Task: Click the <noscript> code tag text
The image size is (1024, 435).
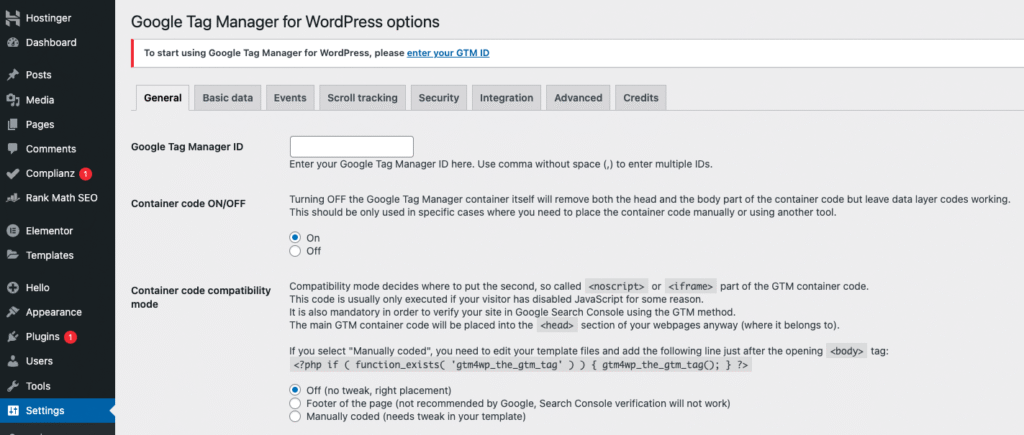Action: point(616,286)
